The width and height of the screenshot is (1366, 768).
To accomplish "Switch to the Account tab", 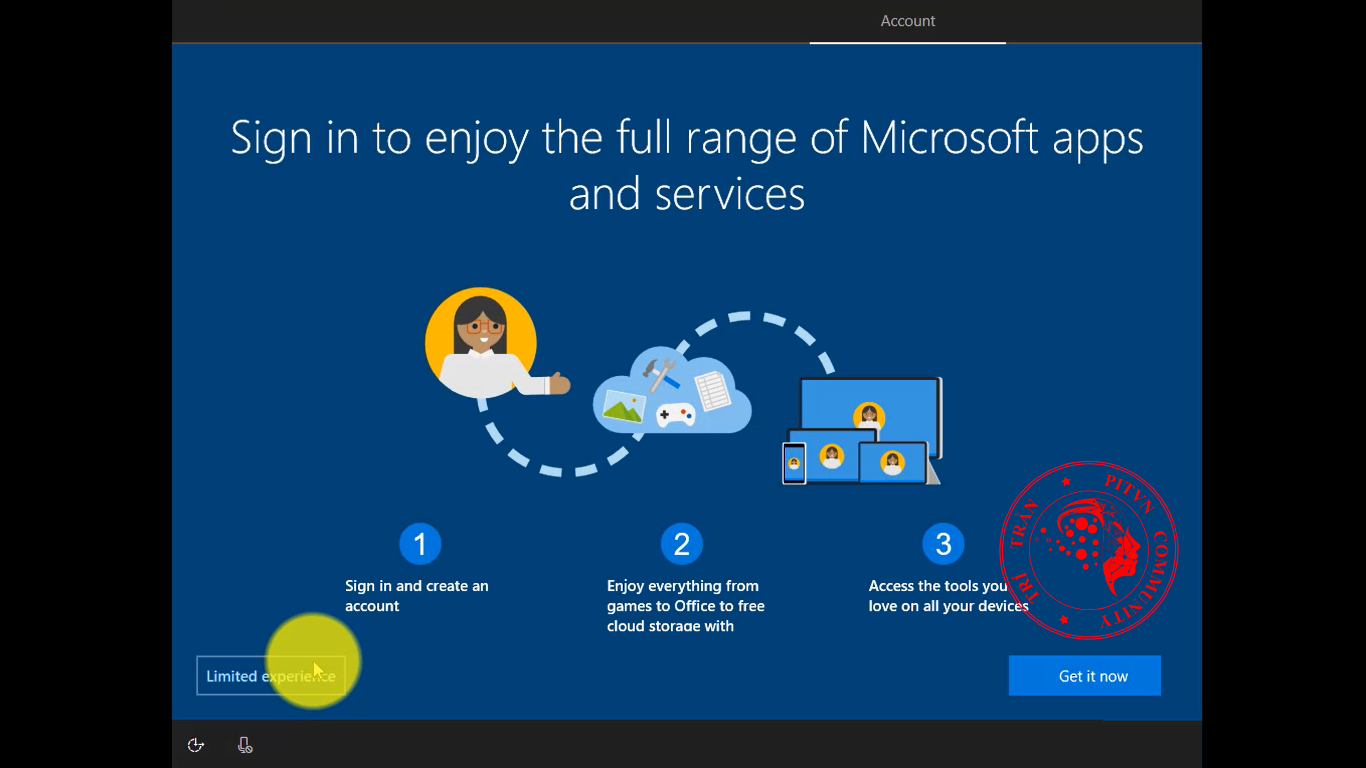I will coord(908,21).
